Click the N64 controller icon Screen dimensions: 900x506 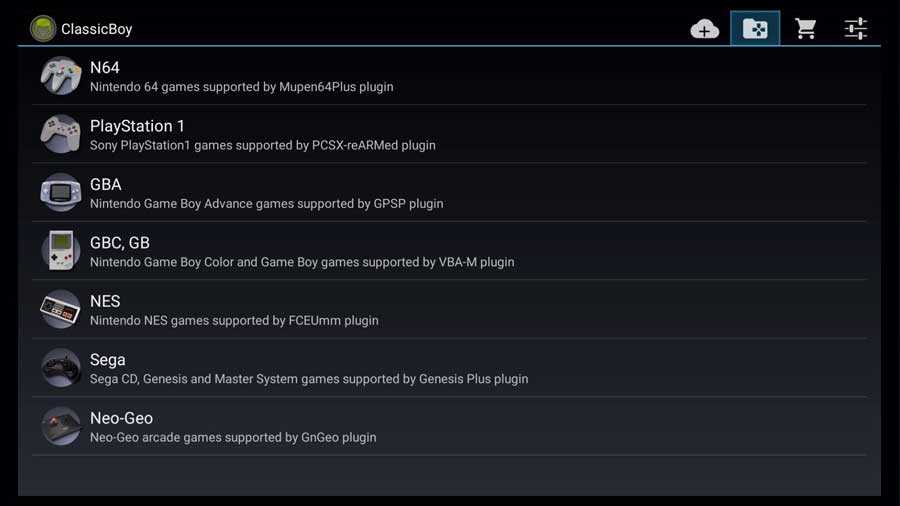point(60,76)
